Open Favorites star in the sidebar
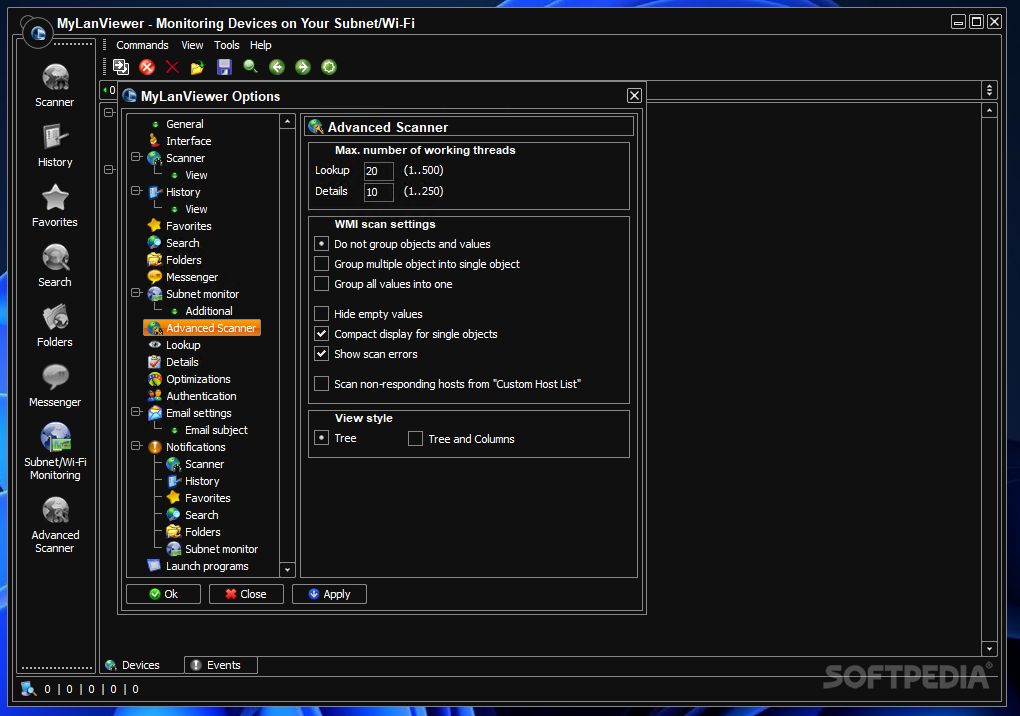 (55, 206)
